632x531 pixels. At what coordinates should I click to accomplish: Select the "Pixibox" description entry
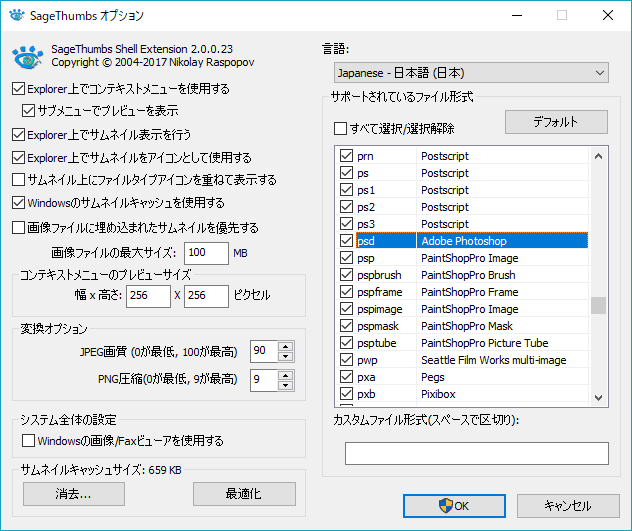point(438,394)
